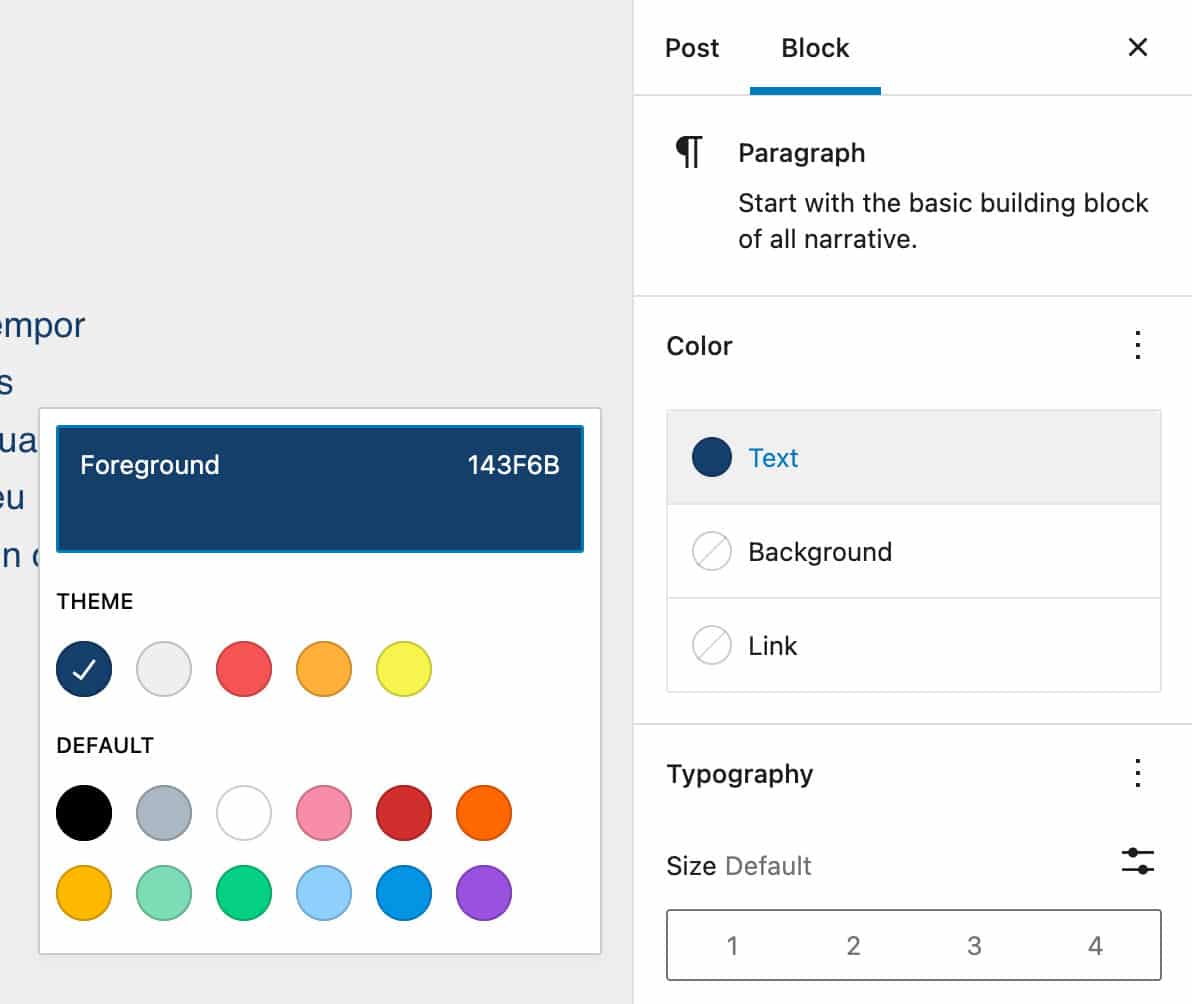This screenshot has width=1192, height=1004.
Task: Select font size option 2
Action: (853, 945)
